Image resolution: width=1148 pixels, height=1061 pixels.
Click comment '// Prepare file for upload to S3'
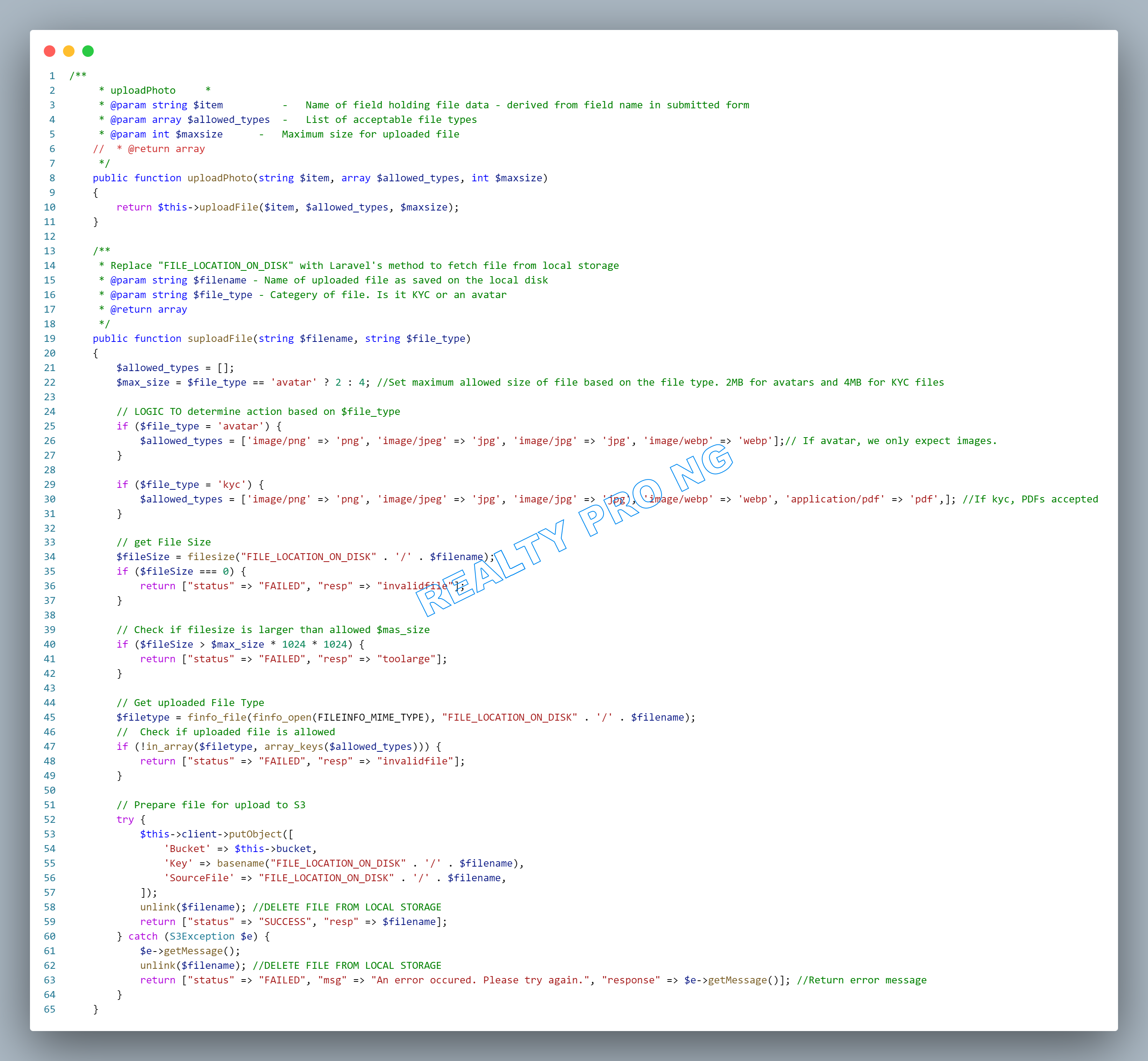[x=211, y=806]
